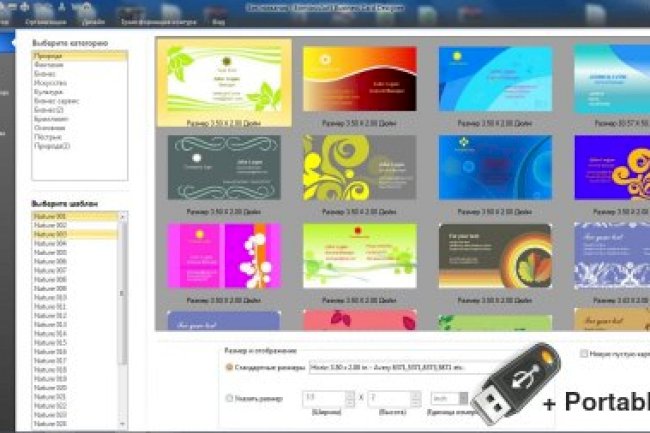This screenshot has height=433, width=650.
Task: Enable the Указать размер radio option
Action: [x=228, y=397]
